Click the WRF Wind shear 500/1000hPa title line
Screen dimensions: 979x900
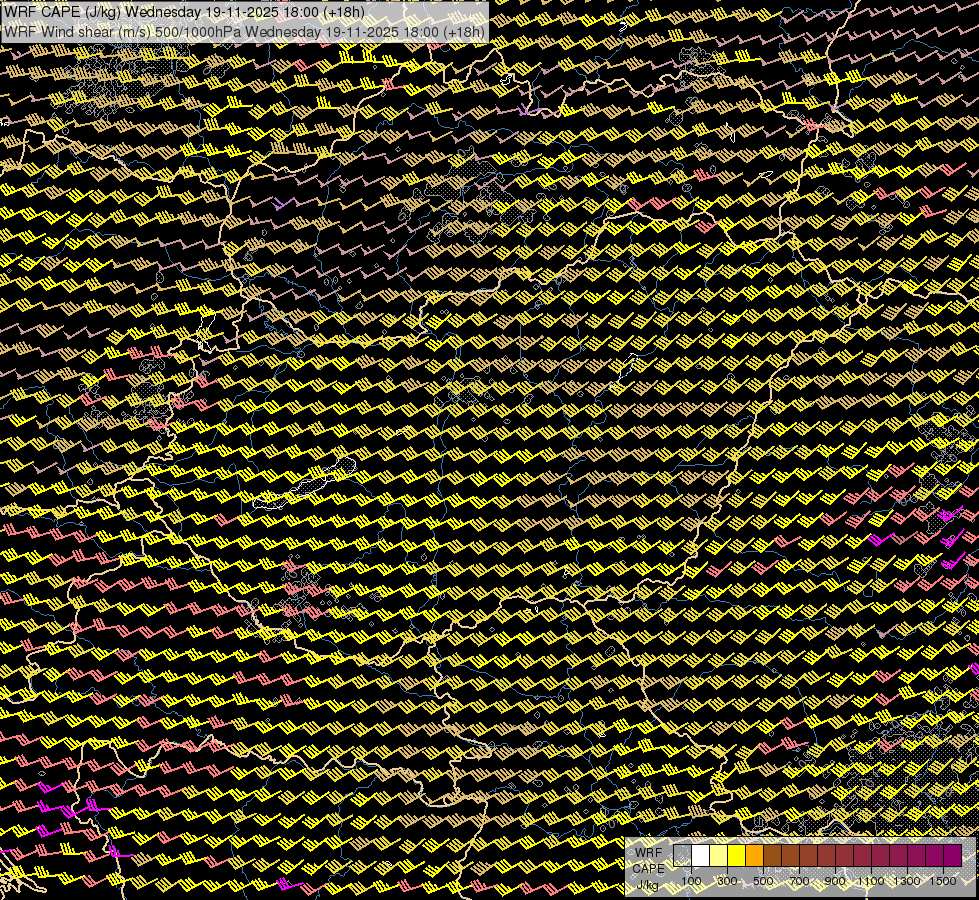tap(244, 32)
